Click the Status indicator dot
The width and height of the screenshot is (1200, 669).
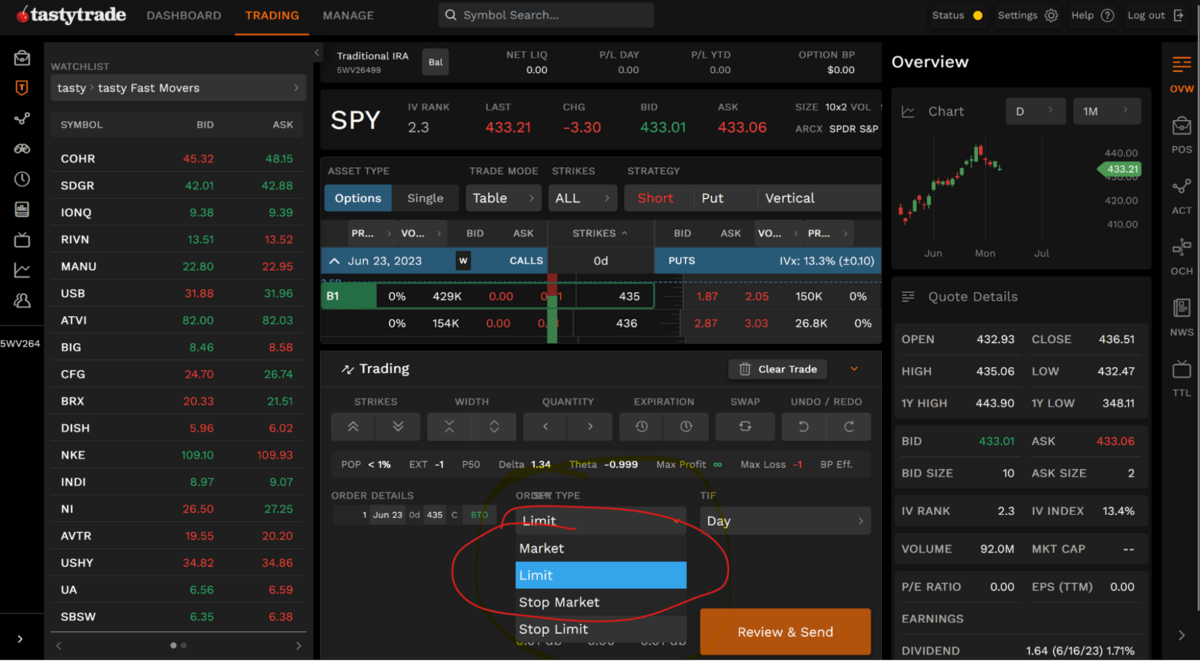977,15
